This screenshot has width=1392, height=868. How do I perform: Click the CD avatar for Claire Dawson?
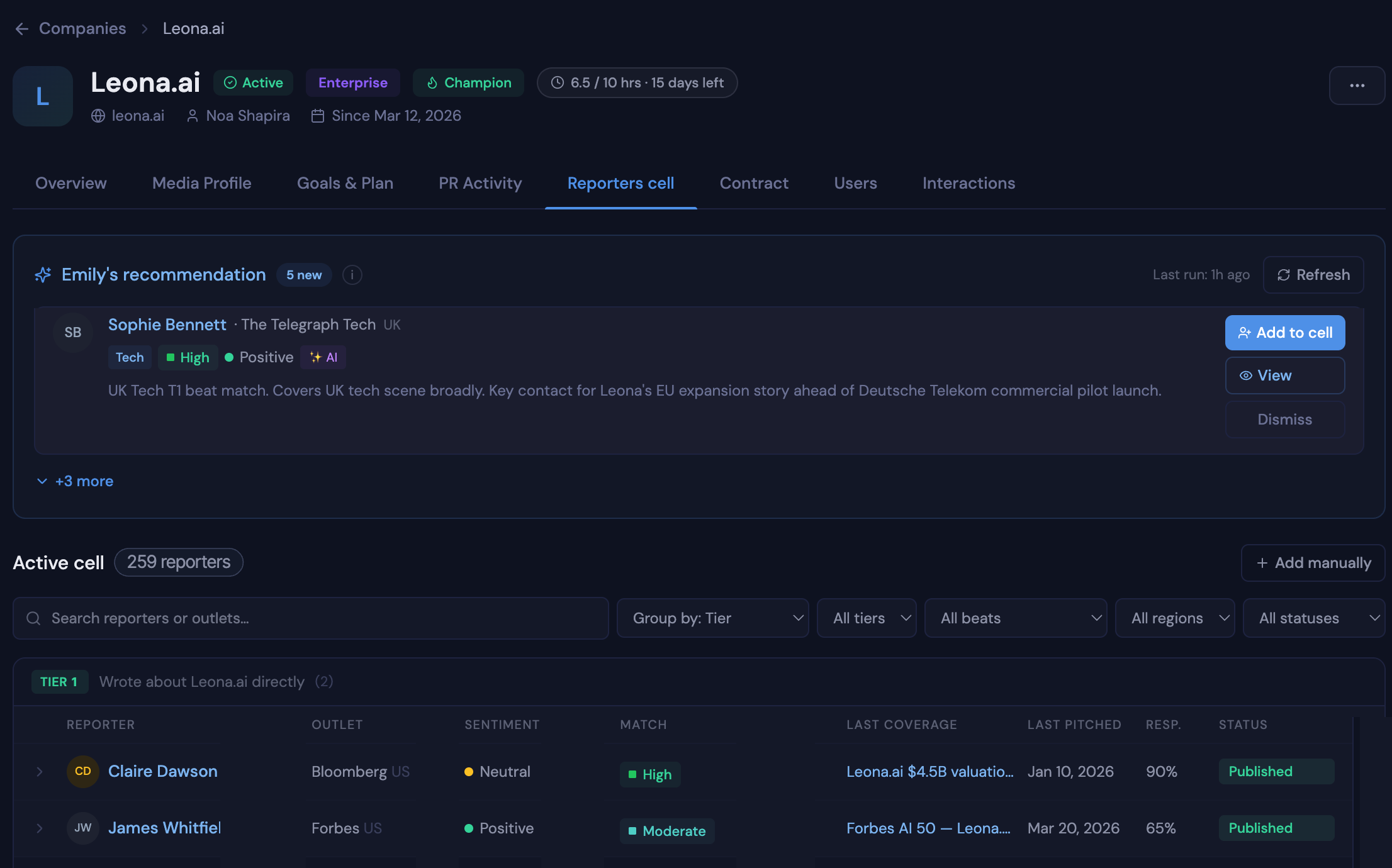[x=83, y=771]
